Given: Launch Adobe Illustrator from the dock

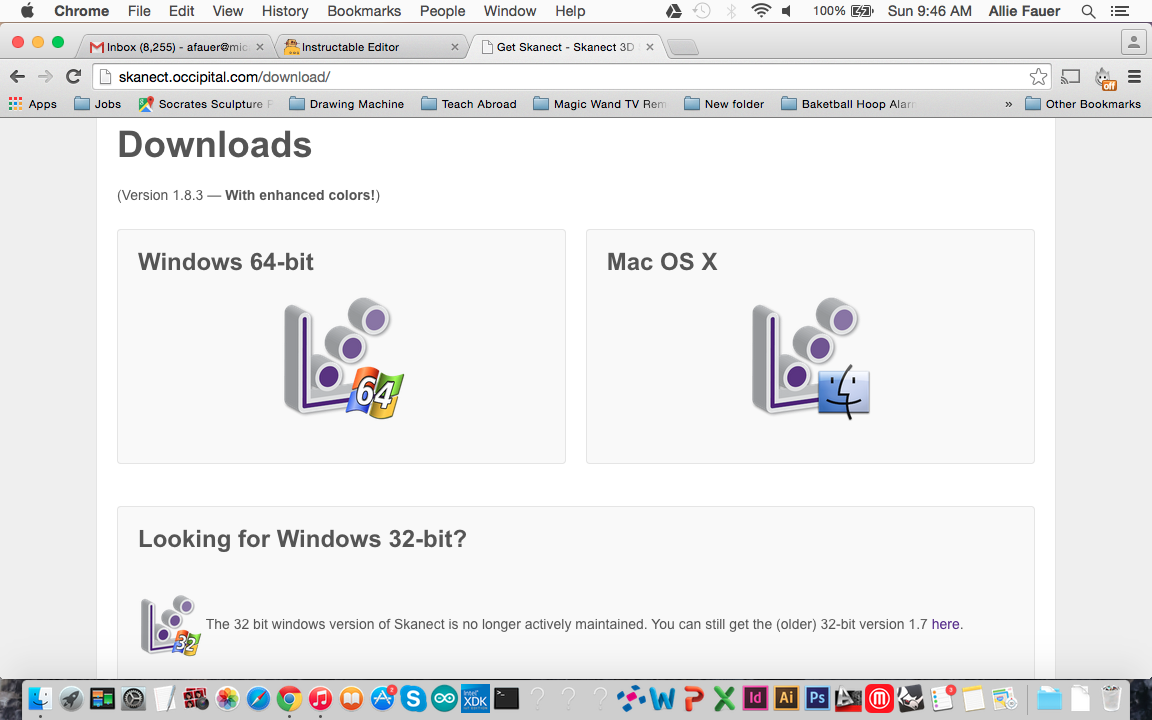Looking at the screenshot, I should tap(785, 697).
